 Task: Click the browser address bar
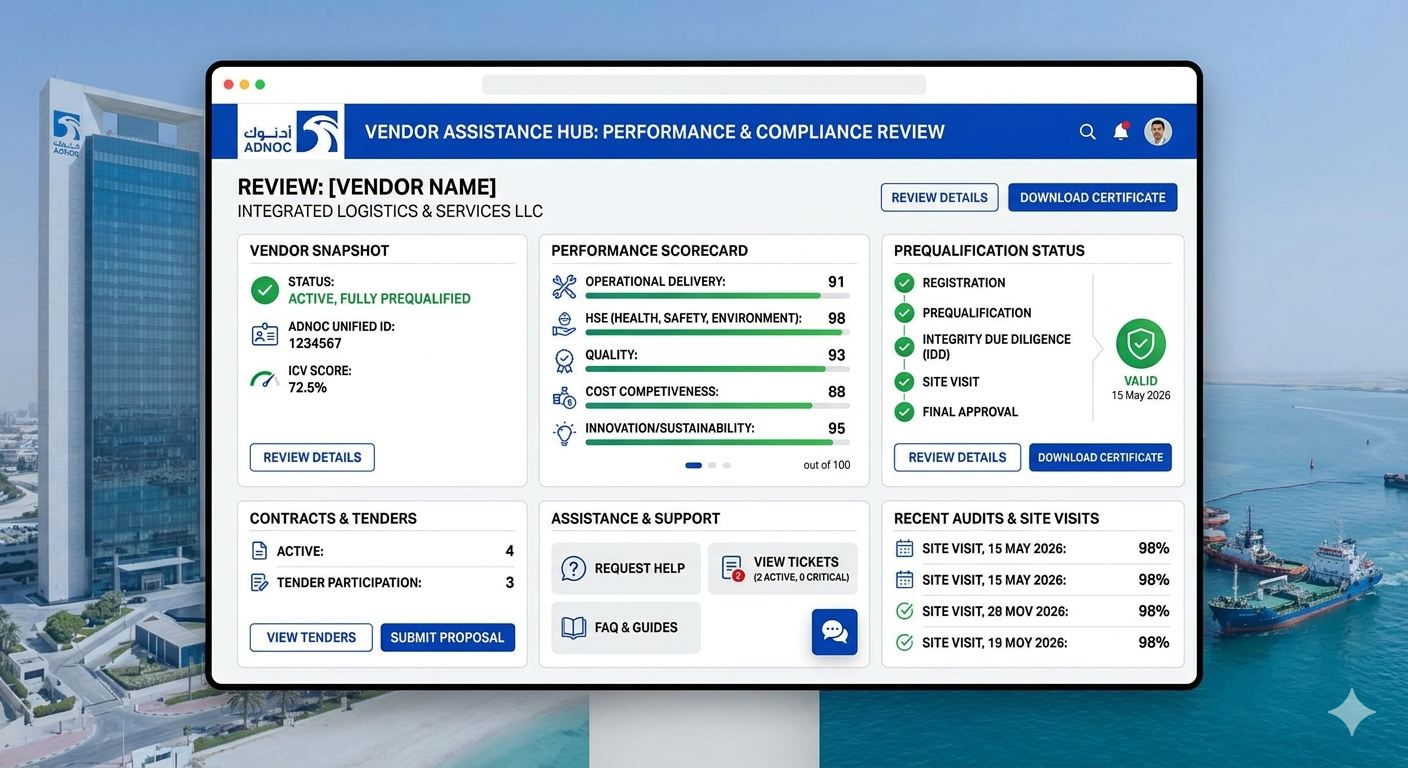tap(704, 85)
